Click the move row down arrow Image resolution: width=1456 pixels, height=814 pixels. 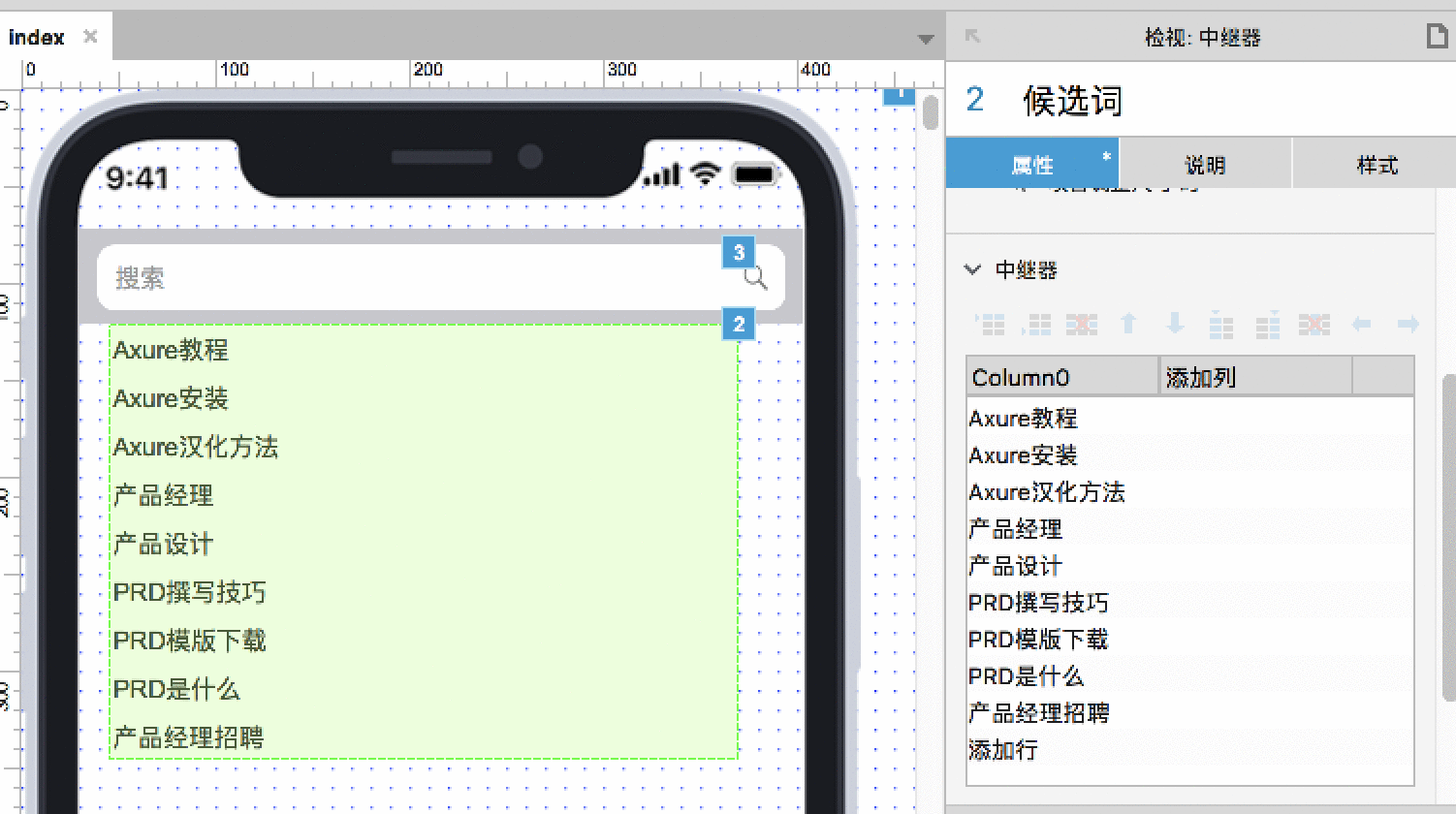(x=1175, y=324)
